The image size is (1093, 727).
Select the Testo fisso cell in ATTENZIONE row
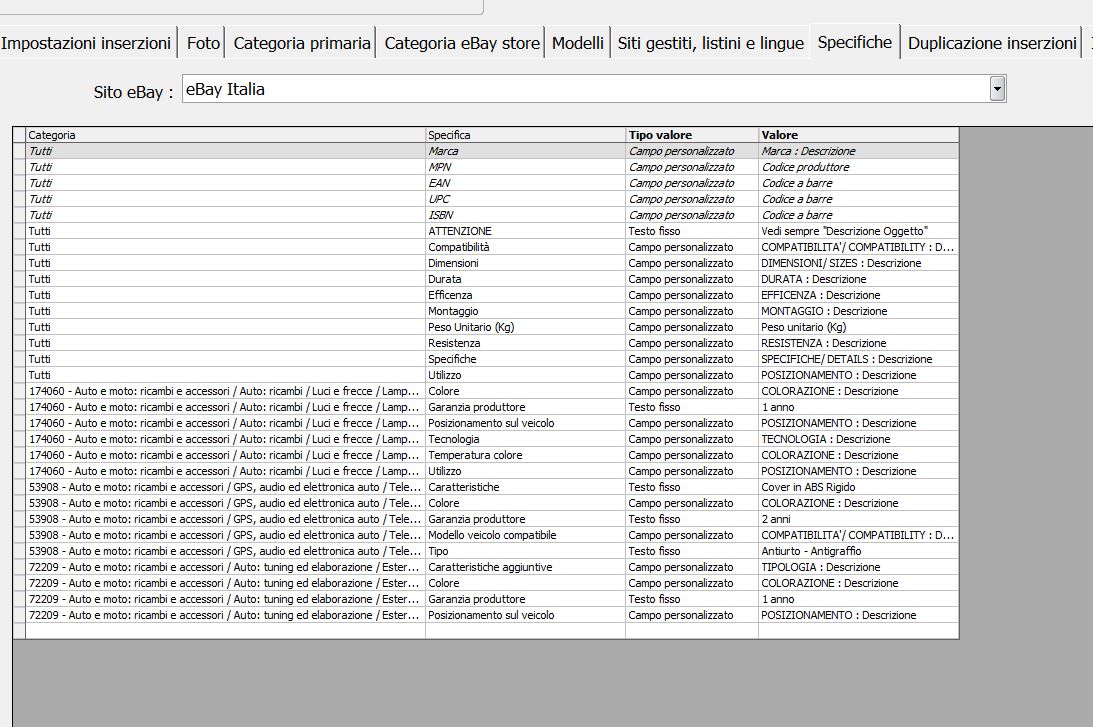[692, 231]
